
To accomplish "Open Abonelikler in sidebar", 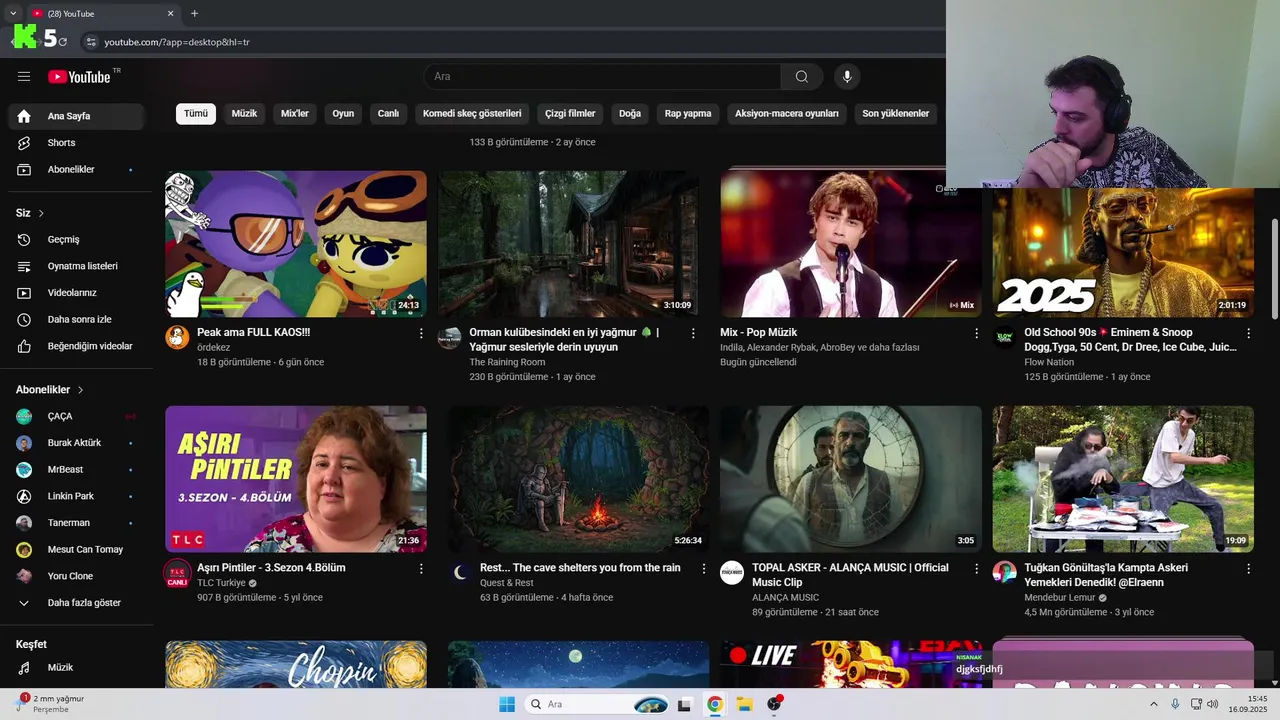I will (x=76, y=170).
